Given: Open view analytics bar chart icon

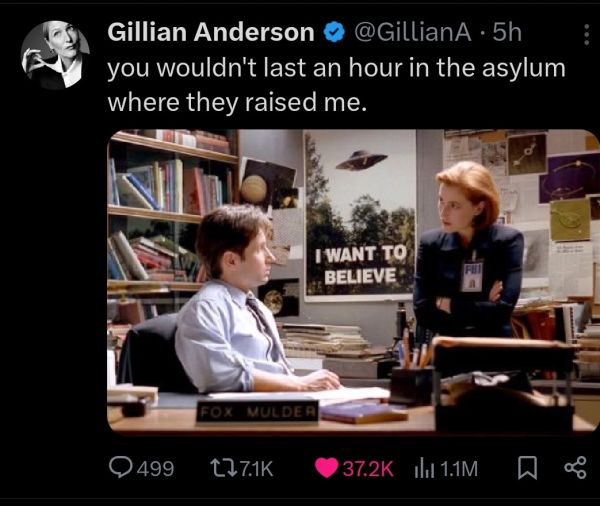Looking at the screenshot, I should [424, 468].
